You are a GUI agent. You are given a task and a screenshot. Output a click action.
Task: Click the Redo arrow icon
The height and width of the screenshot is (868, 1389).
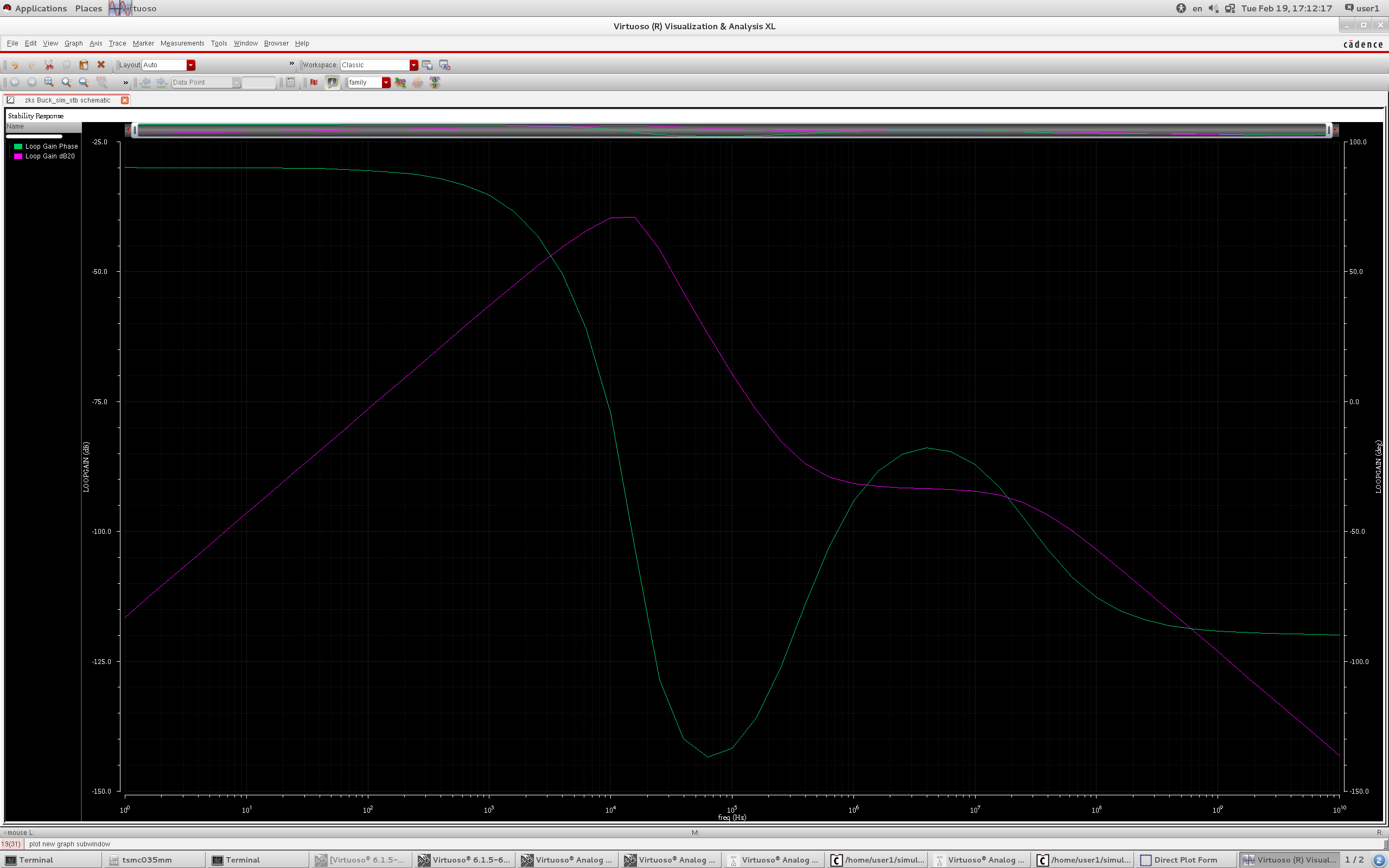32,65
